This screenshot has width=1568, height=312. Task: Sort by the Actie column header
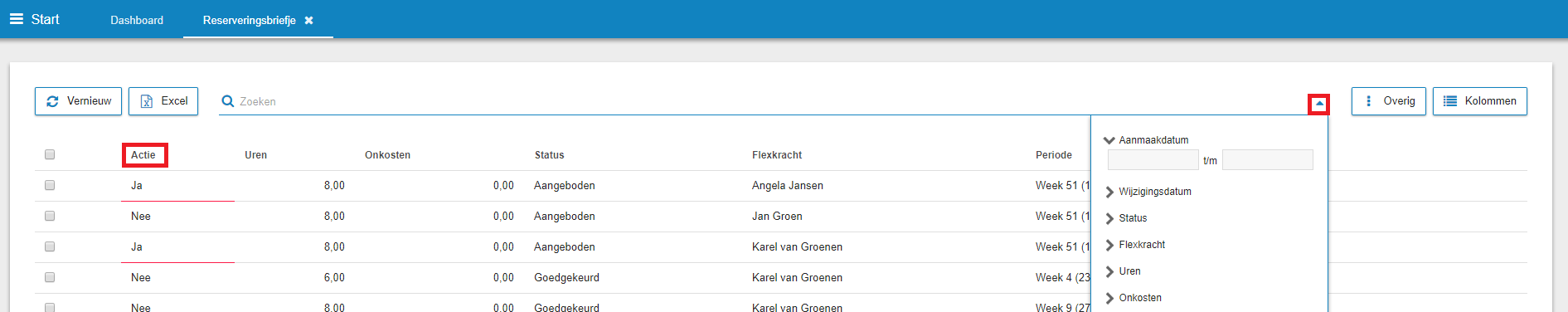click(143, 155)
